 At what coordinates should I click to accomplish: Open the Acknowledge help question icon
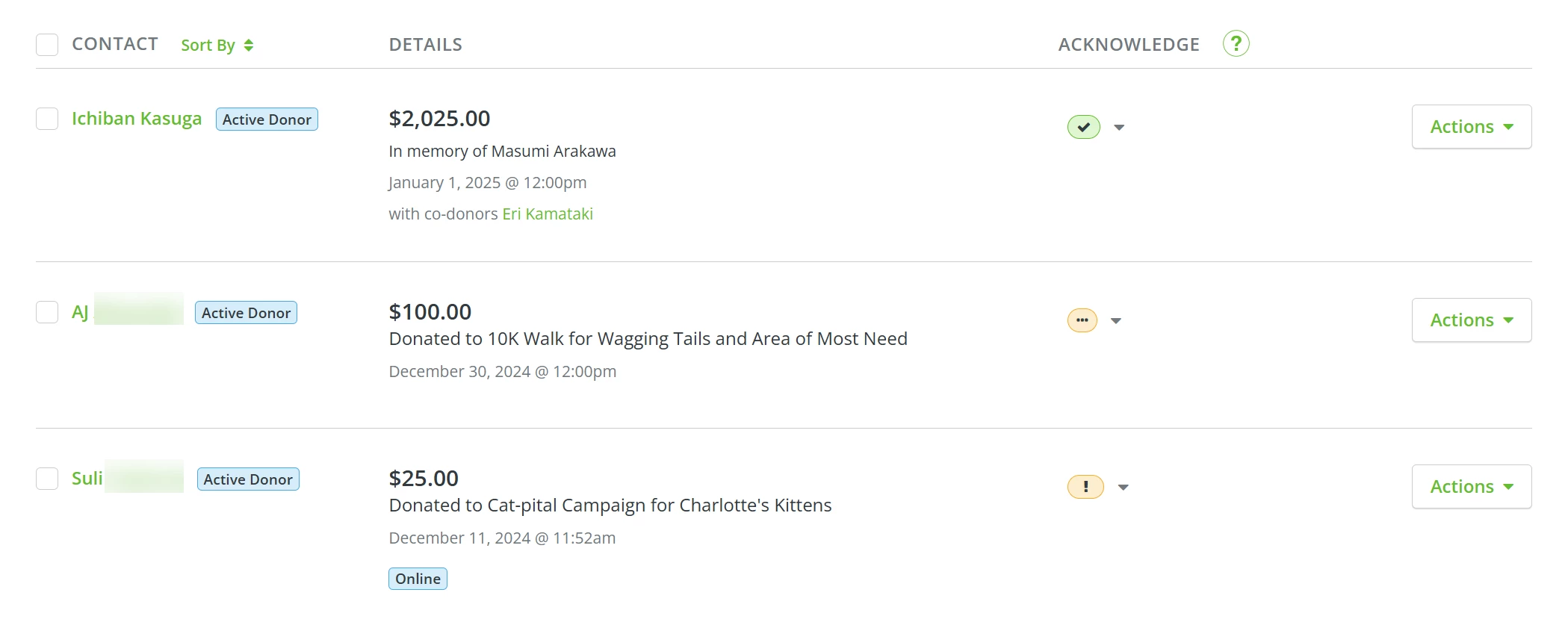[x=1236, y=44]
